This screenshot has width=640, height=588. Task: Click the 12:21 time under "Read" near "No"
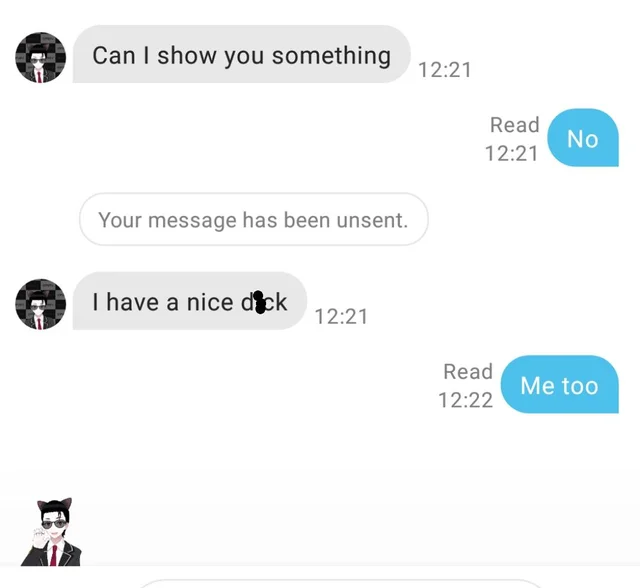pyautogui.click(x=511, y=154)
